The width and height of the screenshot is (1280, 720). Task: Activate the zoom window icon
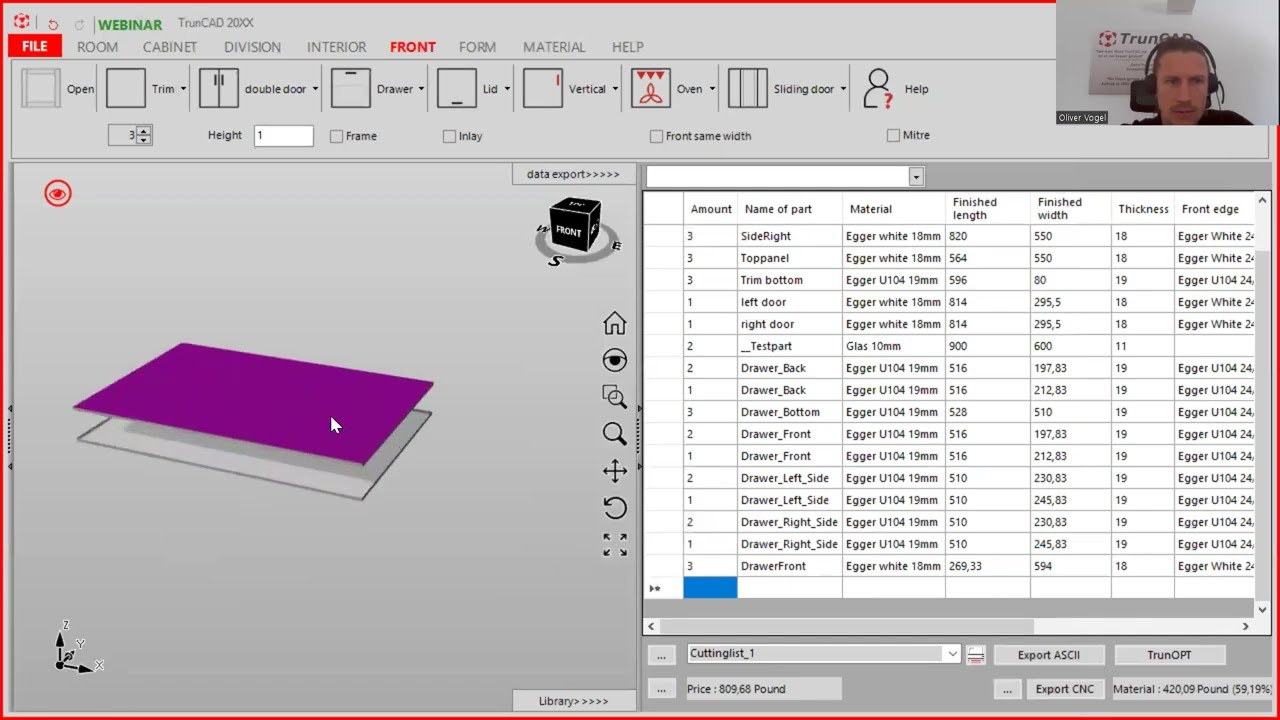point(614,397)
